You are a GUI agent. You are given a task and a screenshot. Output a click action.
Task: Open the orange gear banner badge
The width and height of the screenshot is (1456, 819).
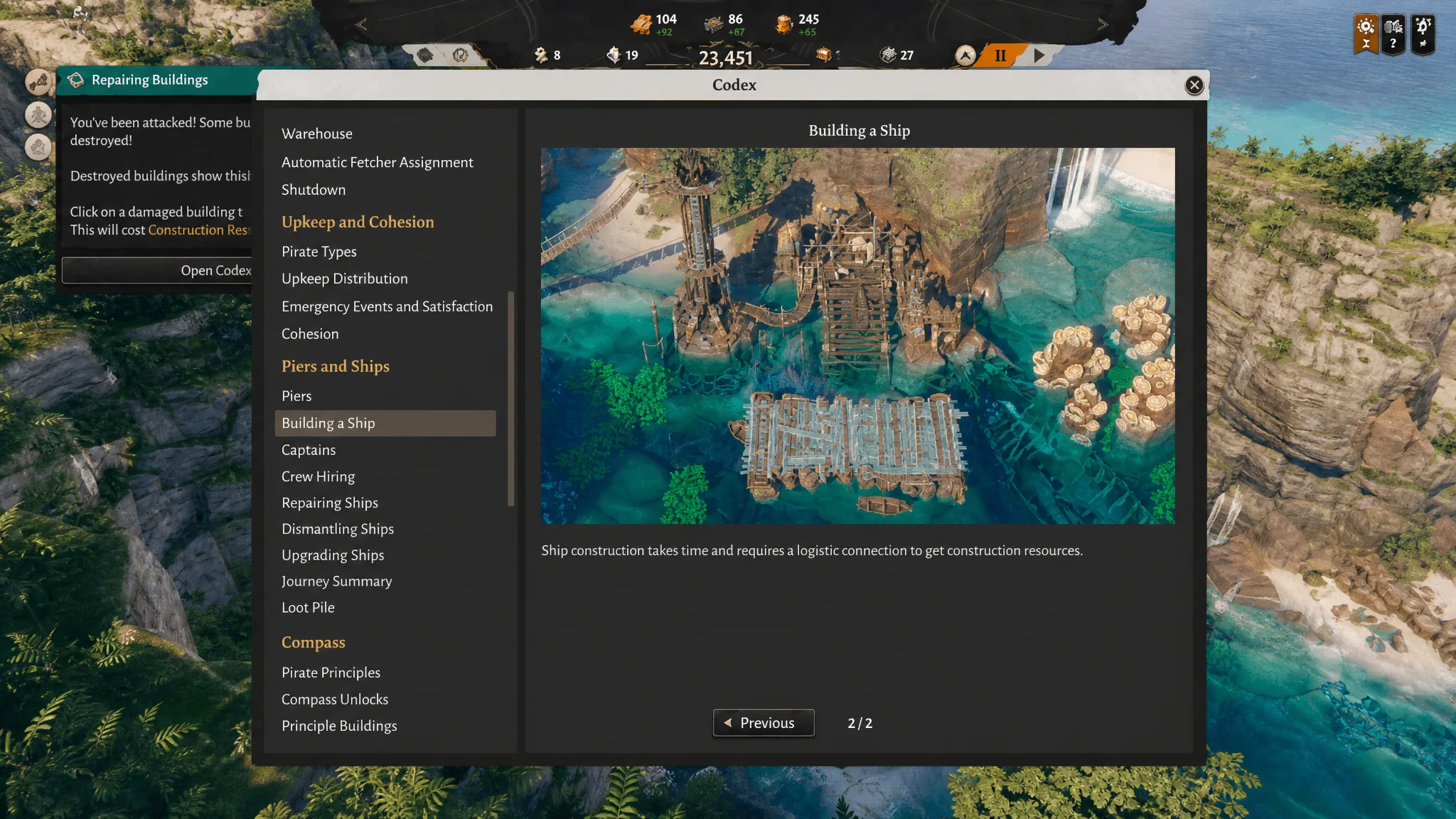pyautogui.click(x=1366, y=33)
